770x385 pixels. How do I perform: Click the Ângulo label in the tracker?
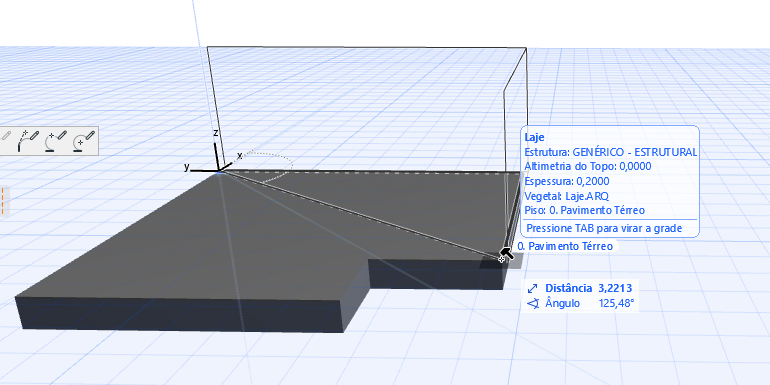[x=562, y=303]
